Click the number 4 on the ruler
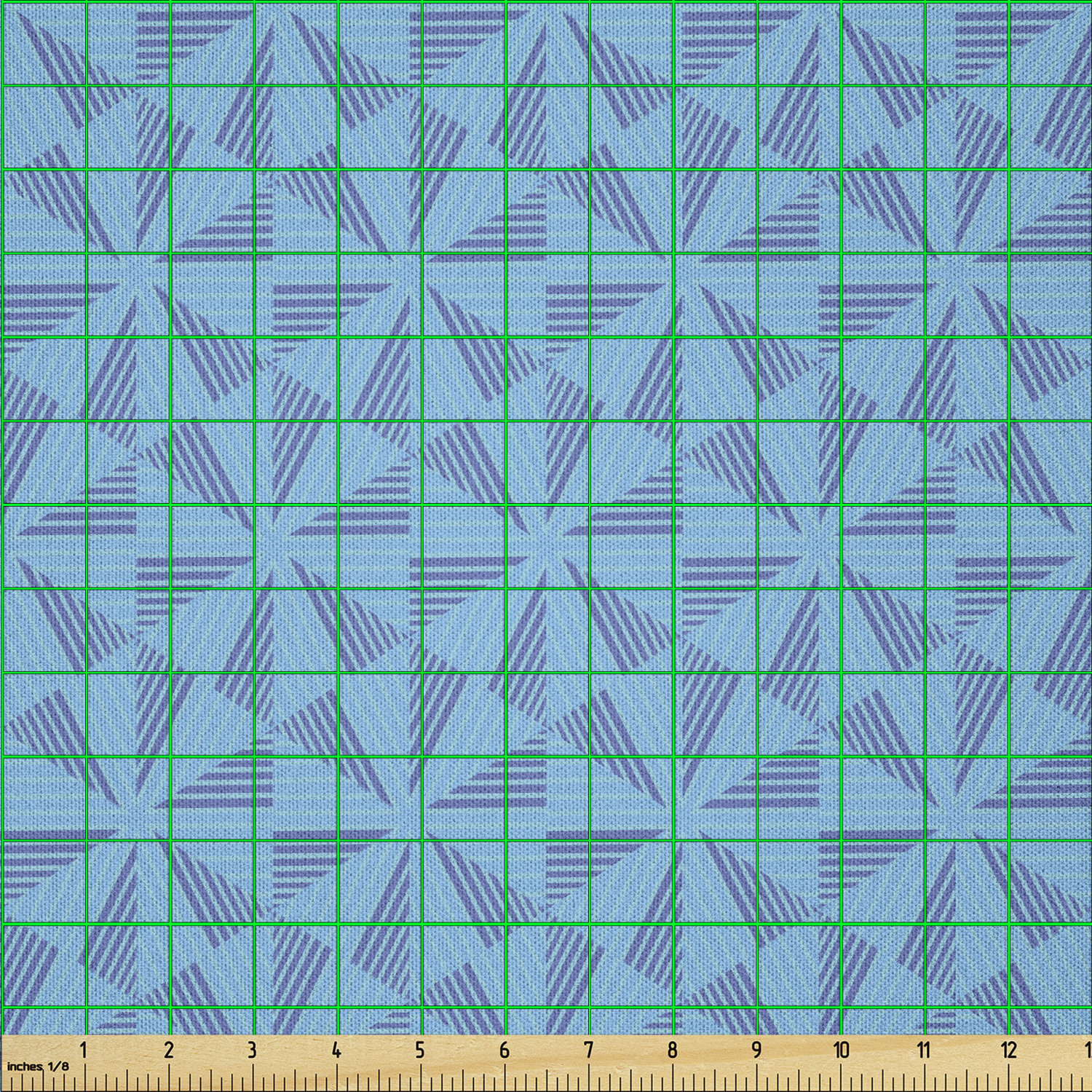 pyautogui.click(x=336, y=1050)
